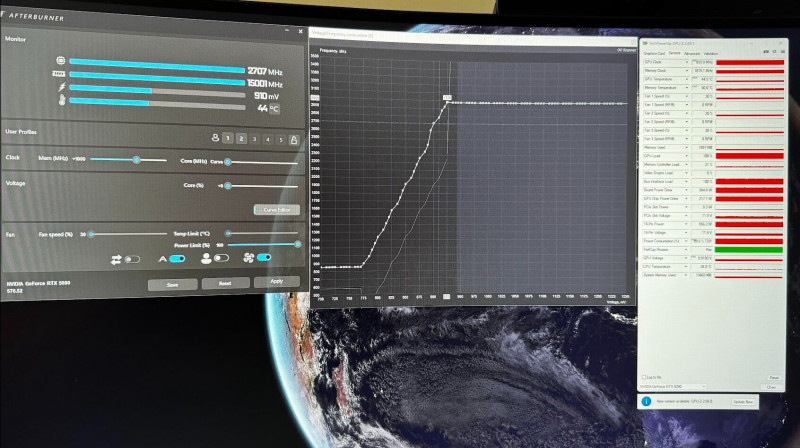The height and width of the screenshot is (448, 800).
Task: Click the Close button at the bottom of GPU-Z
Action: [771, 387]
